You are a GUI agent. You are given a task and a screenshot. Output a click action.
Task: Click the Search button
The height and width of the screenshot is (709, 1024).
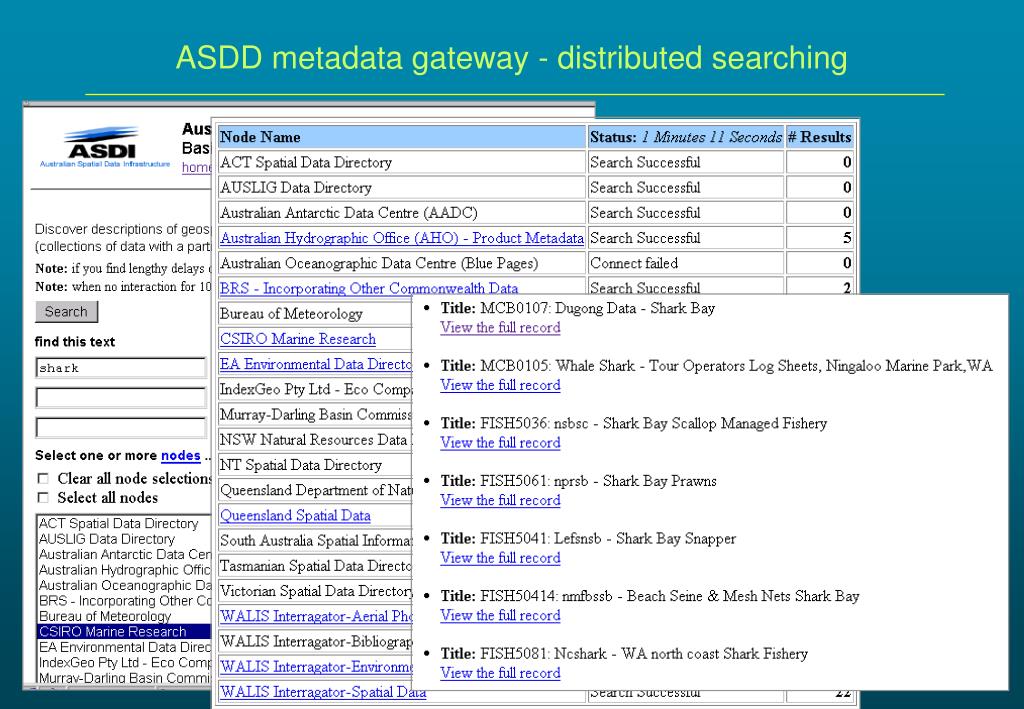[66, 311]
